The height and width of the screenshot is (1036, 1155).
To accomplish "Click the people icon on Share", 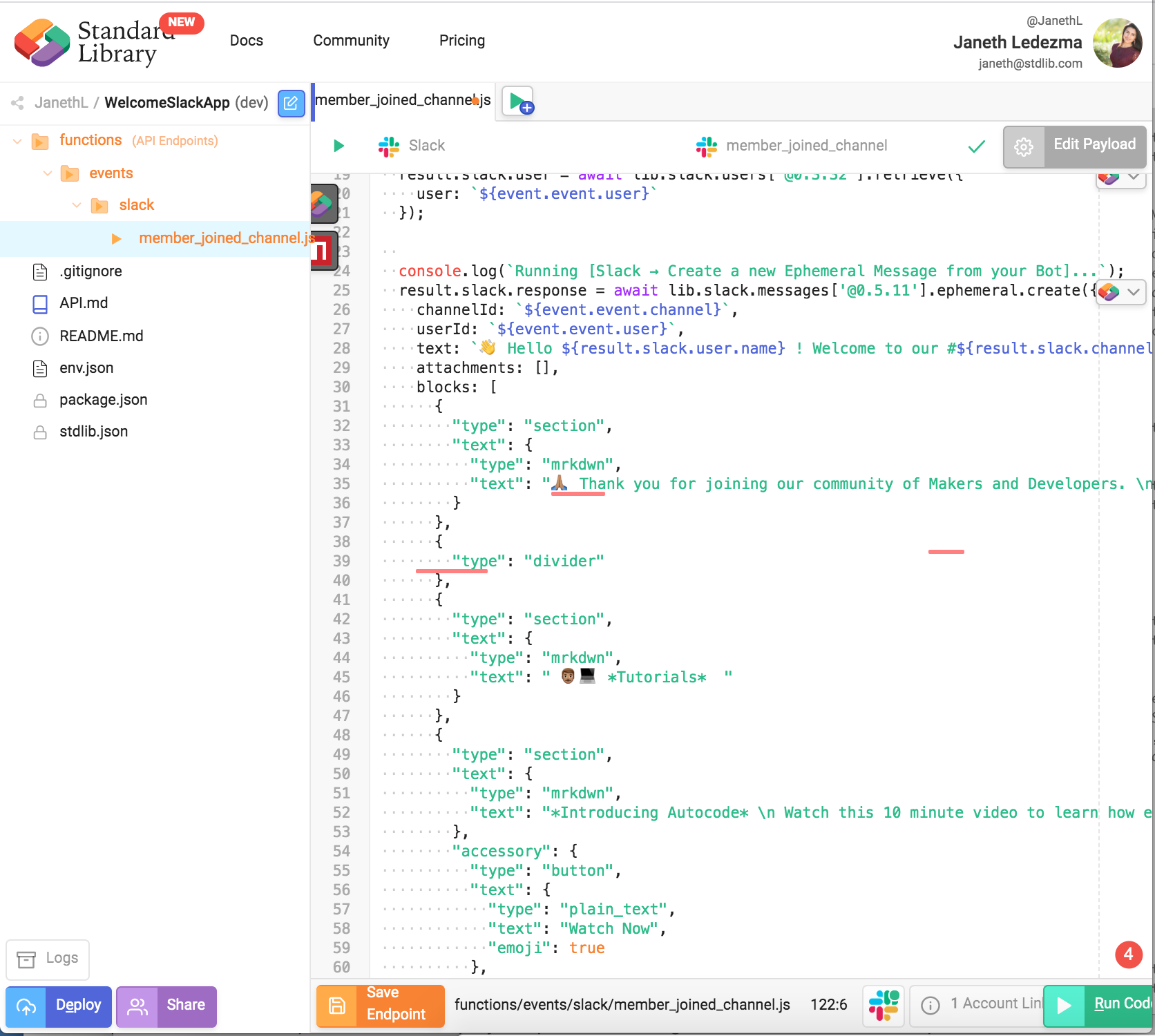I will (137, 1007).
